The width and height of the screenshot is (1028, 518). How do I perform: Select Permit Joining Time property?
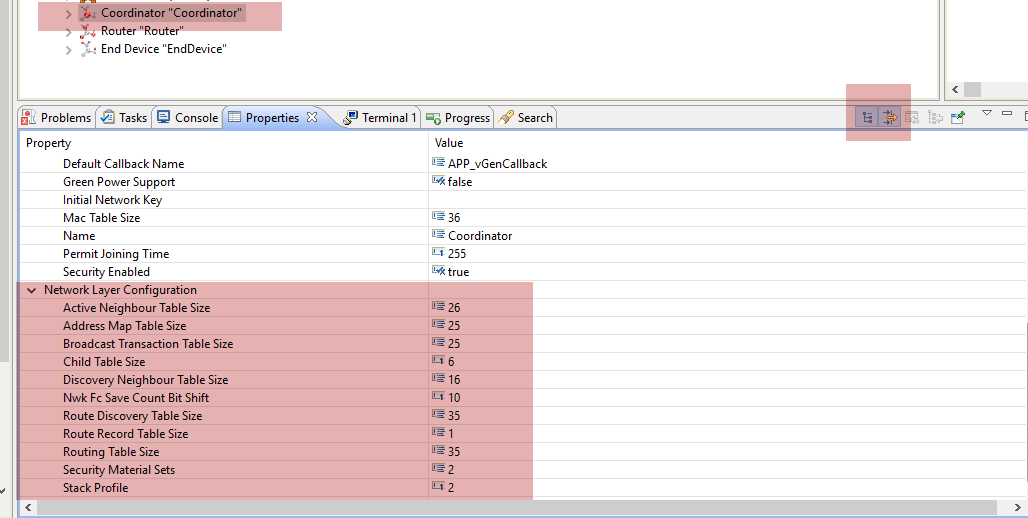116,254
